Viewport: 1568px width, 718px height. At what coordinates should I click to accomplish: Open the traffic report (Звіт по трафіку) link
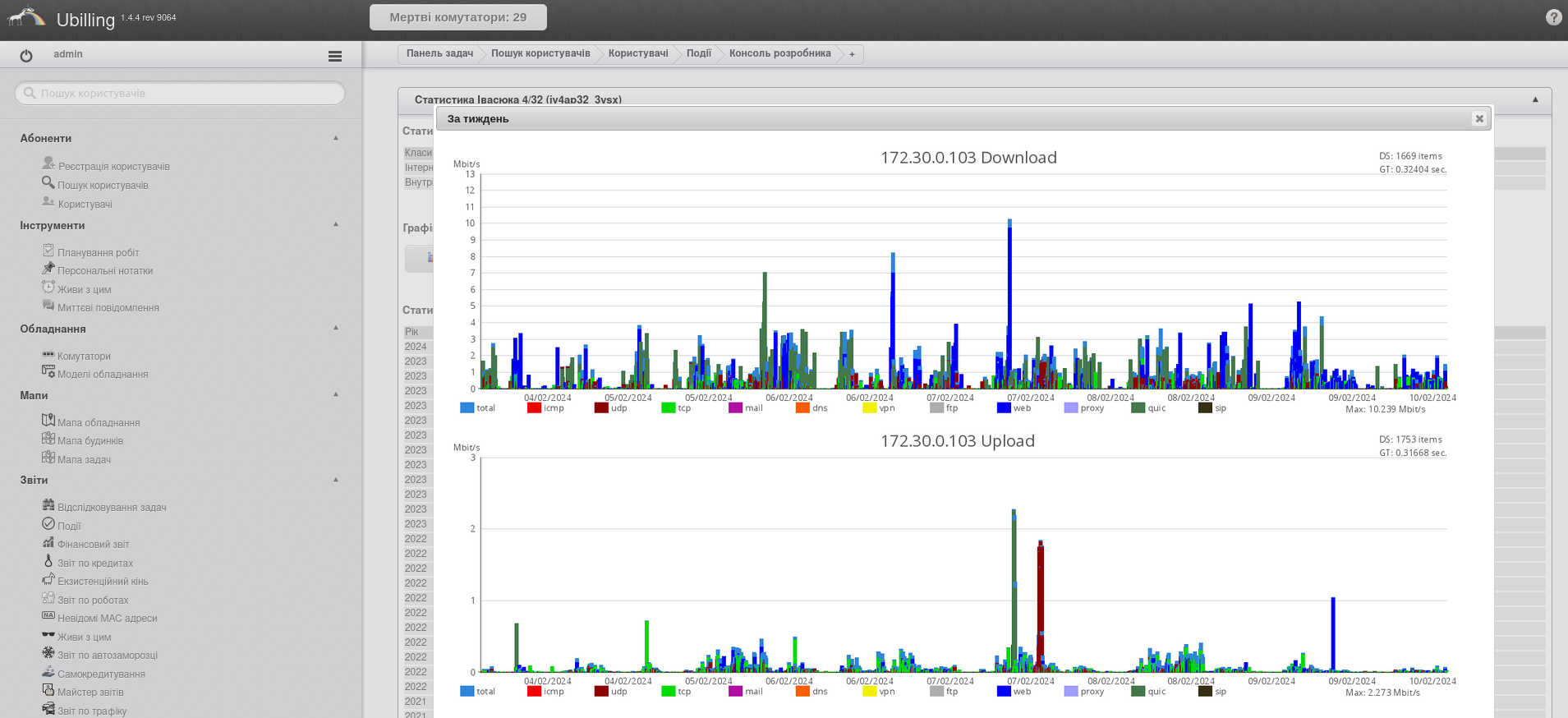click(92, 711)
